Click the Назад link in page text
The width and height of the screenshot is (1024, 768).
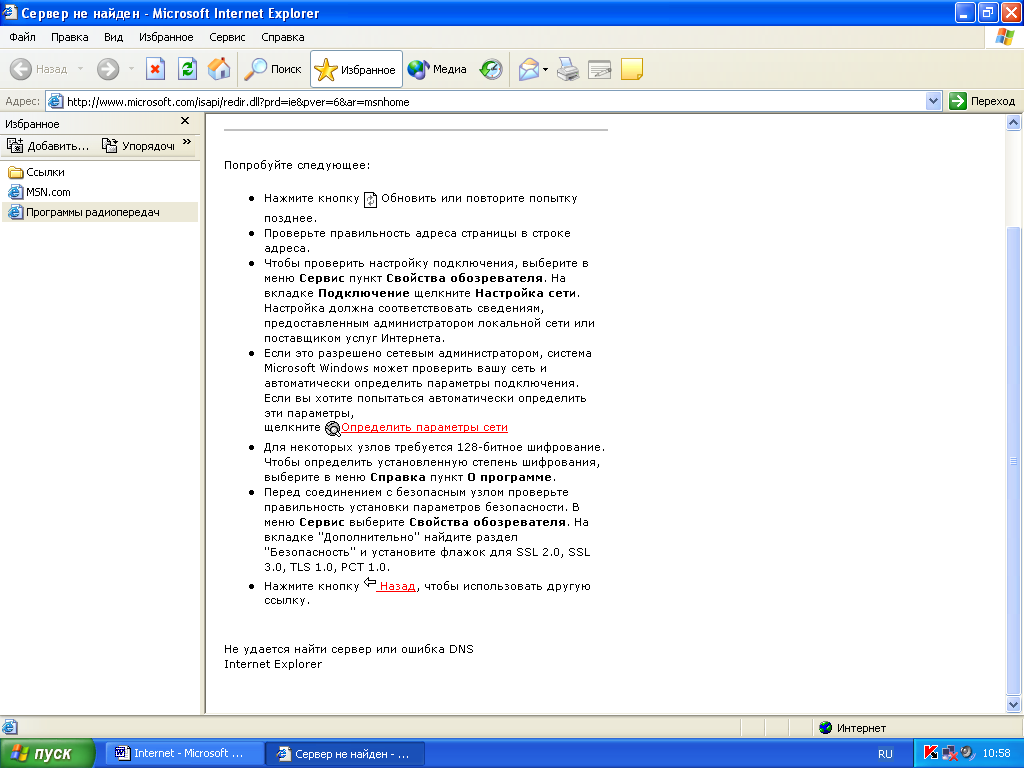tap(397, 586)
